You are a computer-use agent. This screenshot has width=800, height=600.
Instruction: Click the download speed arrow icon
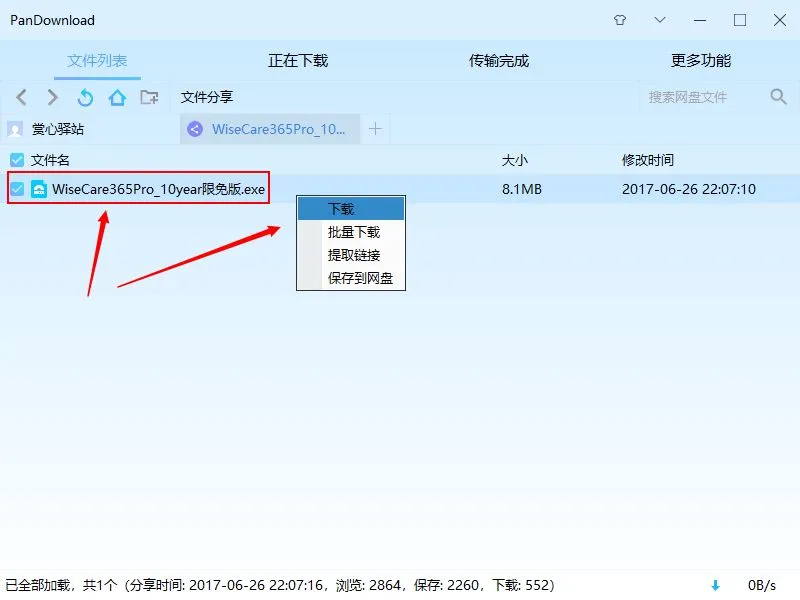coord(715,586)
